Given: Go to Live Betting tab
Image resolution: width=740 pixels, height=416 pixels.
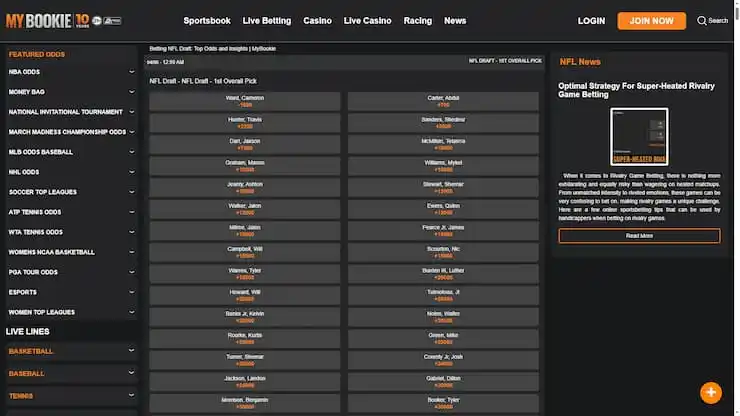Looking at the screenshot, I should pos(266,21).
